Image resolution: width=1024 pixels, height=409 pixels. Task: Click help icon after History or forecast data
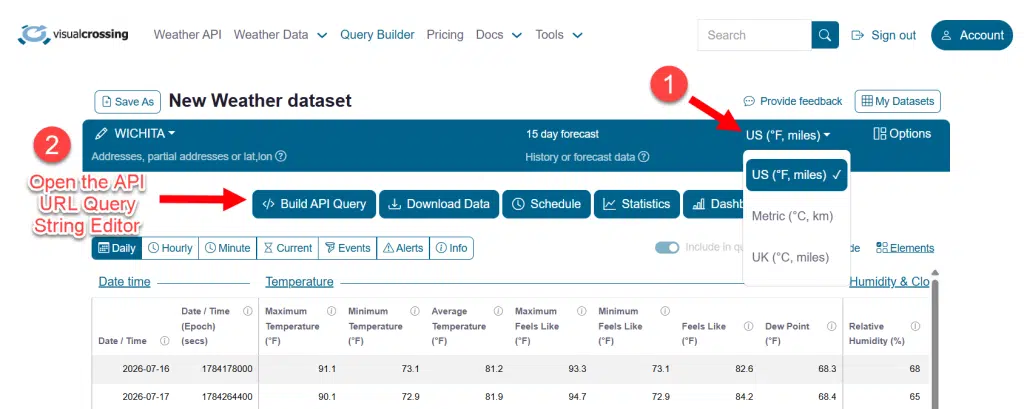point(643,157)
